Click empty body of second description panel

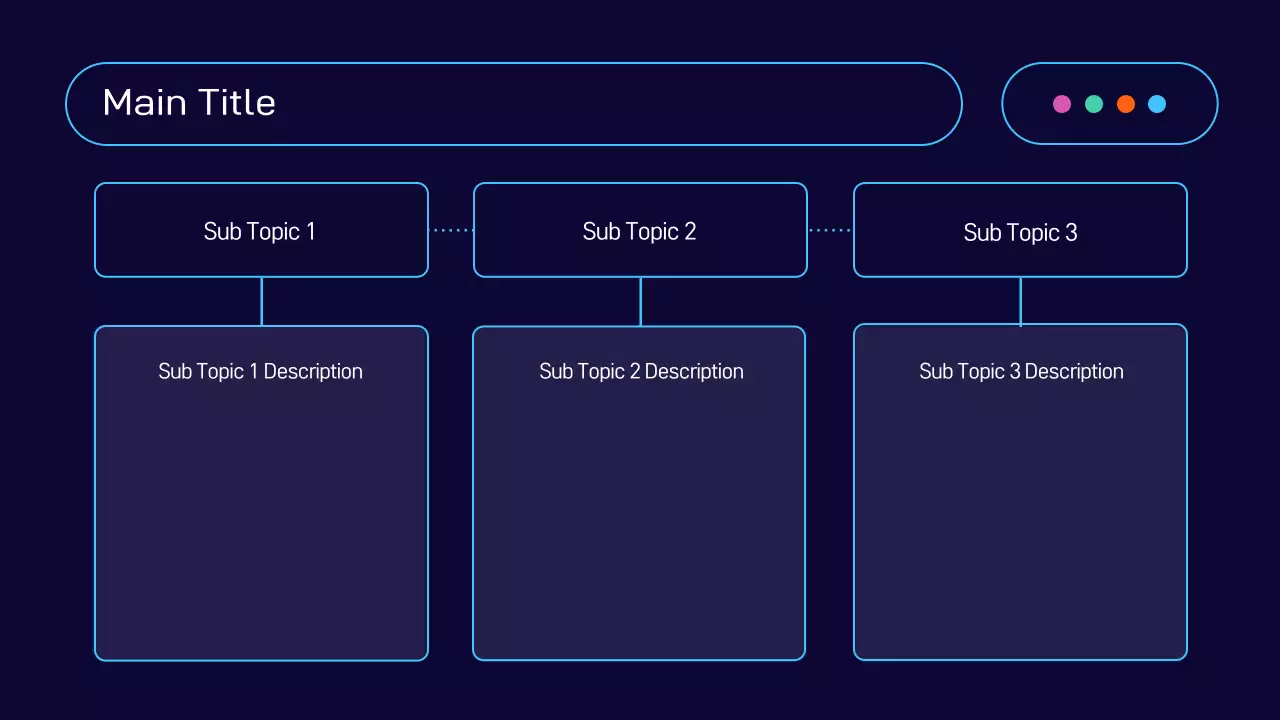pos(639,520)
